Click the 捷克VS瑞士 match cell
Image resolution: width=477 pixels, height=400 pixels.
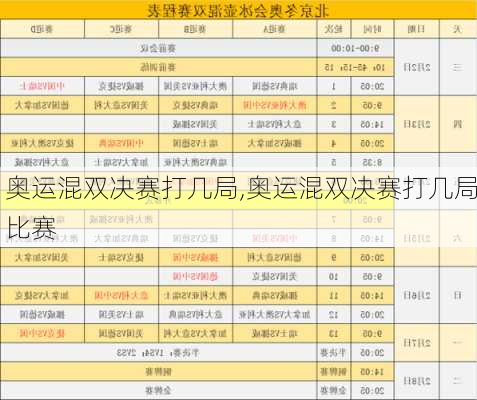coord(121,257)
